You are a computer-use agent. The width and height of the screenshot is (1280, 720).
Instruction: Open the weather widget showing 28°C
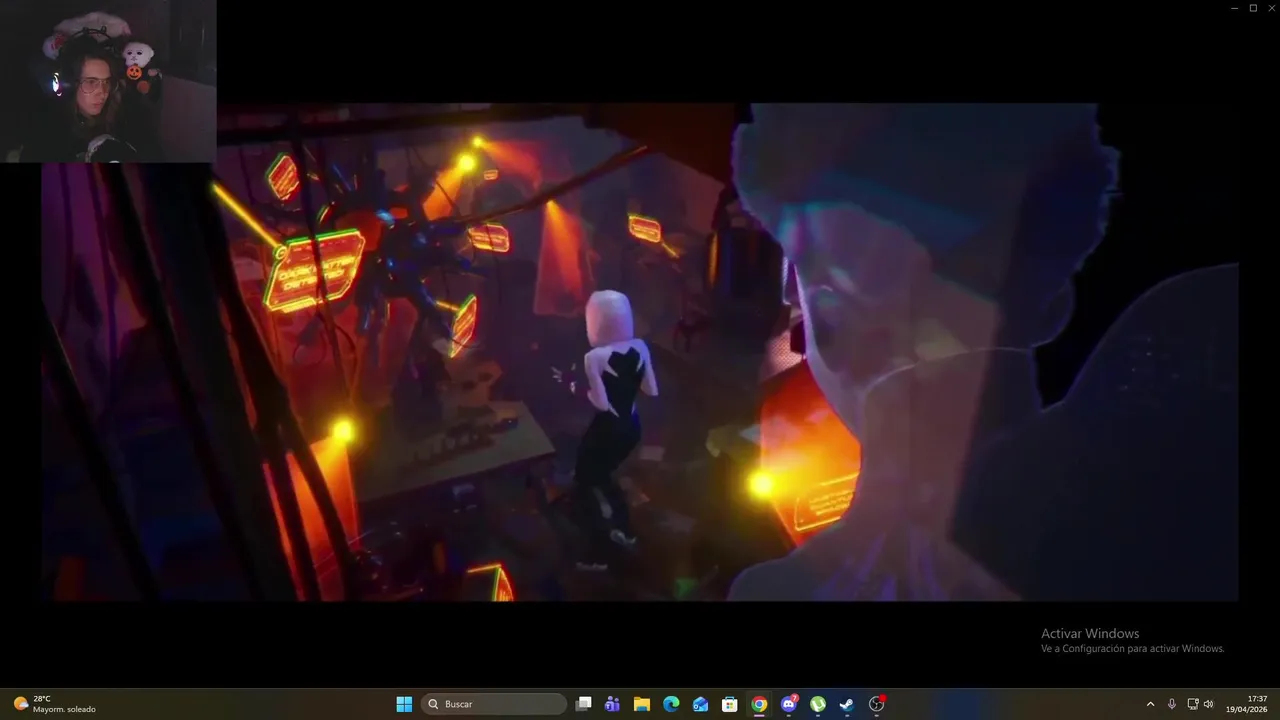[x=55, y=704]
